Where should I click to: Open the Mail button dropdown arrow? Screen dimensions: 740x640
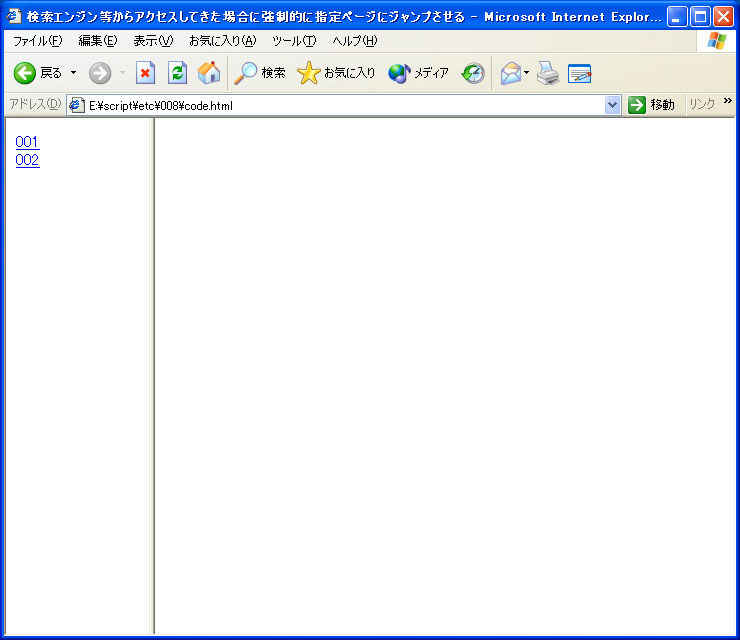click(527, 73)
